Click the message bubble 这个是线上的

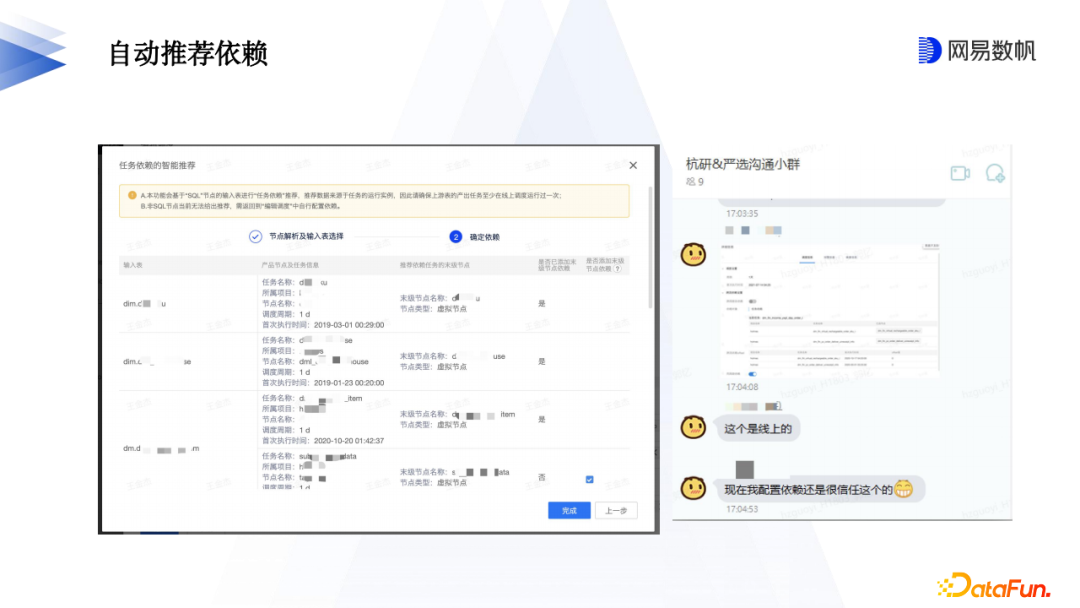758,429
